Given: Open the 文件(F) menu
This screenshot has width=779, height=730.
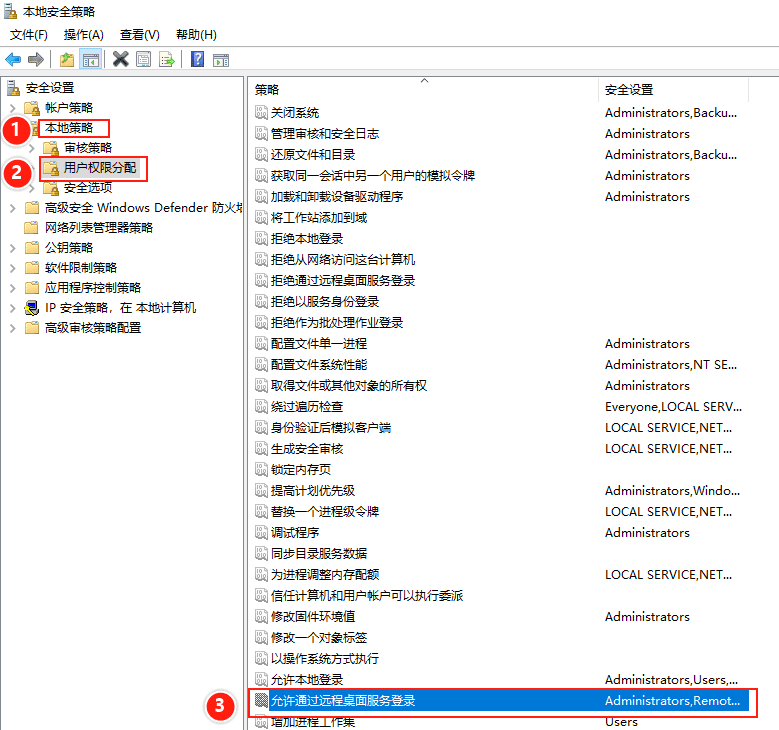Looking at the screenshot, I should (x=29, y=35).
